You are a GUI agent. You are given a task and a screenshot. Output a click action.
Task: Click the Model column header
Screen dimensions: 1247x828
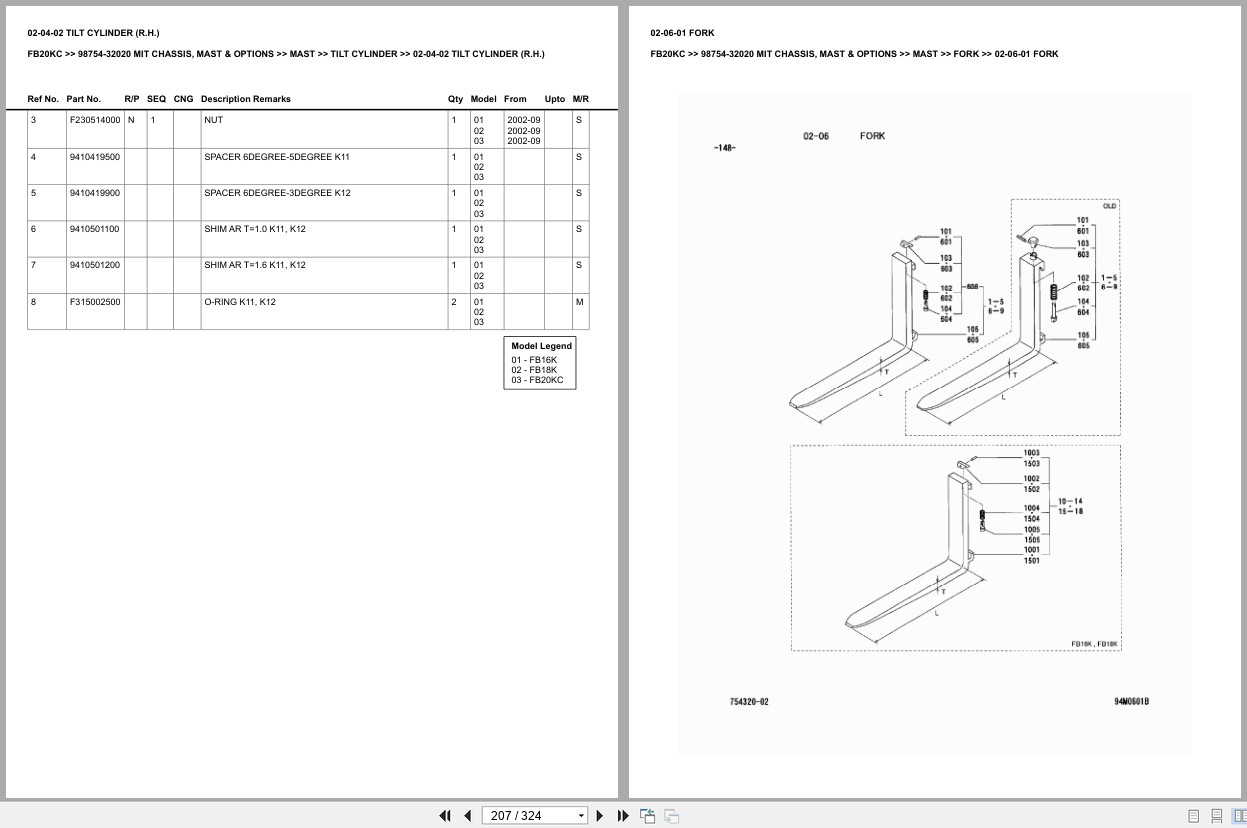[484, 99]
